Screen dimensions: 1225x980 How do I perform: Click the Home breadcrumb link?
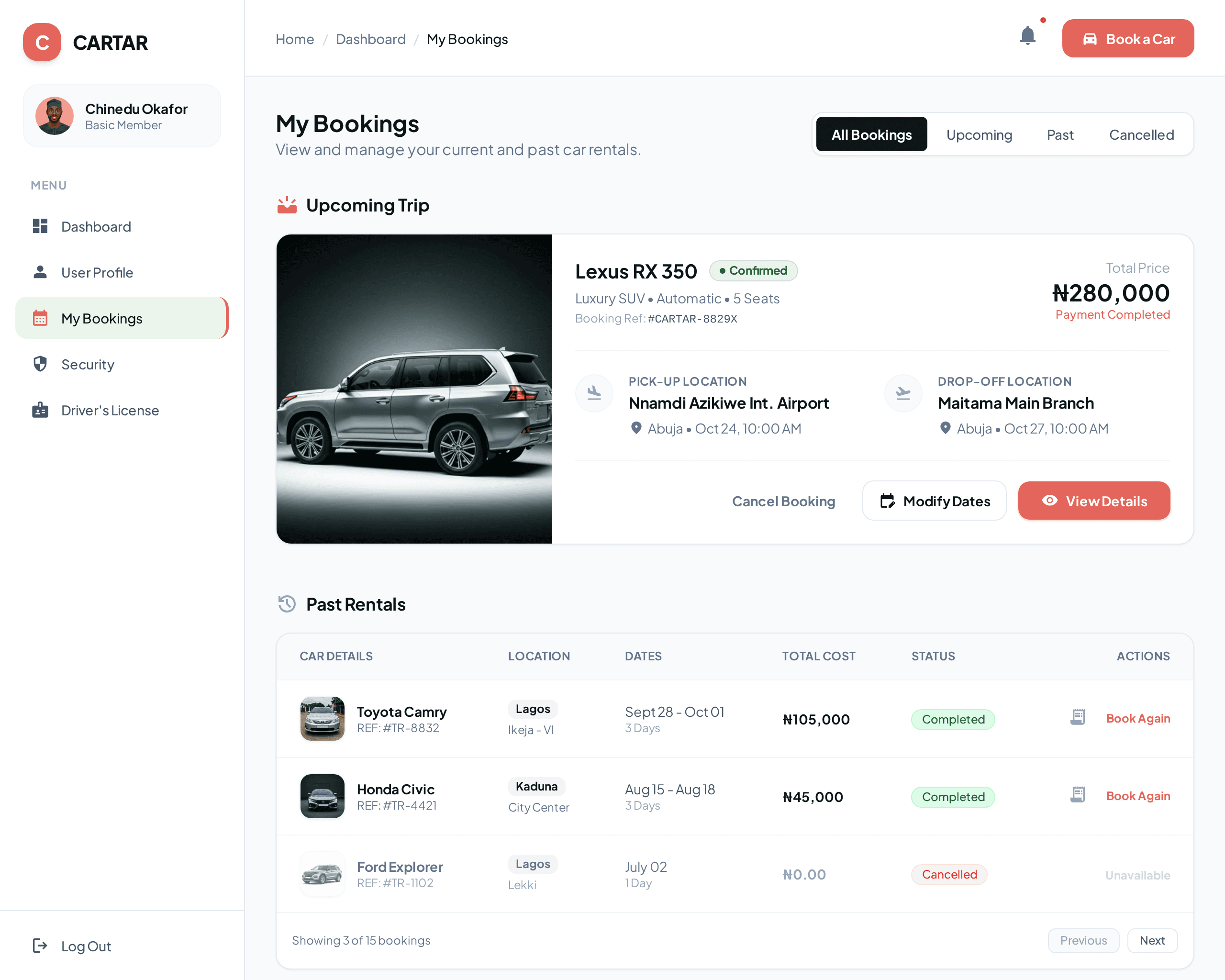[295, 39]
